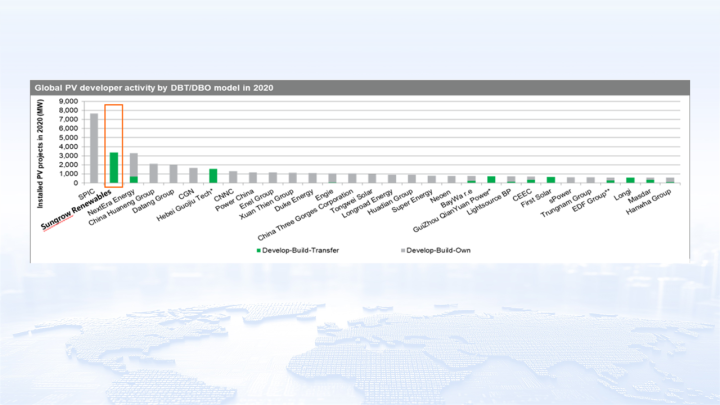Click the "Masdar" axis label
The image size is (720, 405).
[639, 196]
